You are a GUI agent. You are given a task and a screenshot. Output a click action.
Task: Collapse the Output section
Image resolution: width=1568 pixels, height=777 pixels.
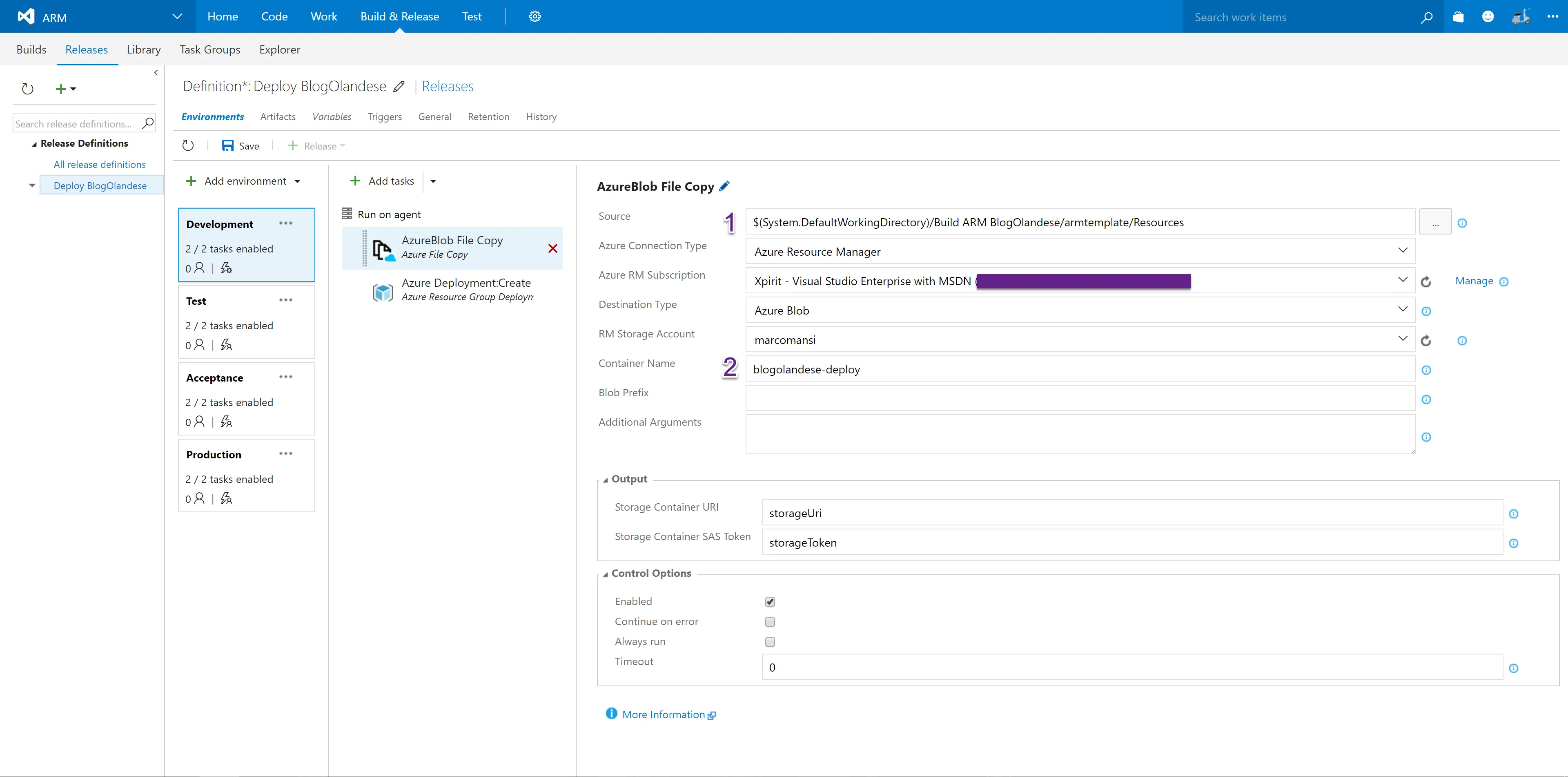point(606,480)
